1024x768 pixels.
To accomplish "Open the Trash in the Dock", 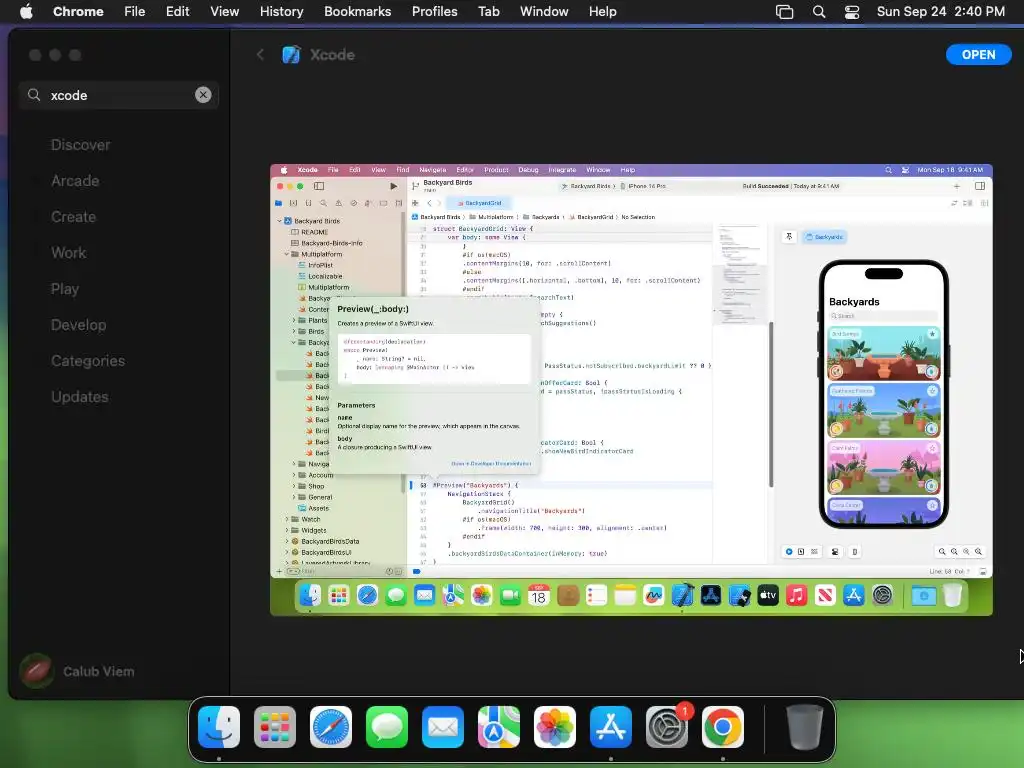I will coord(805,727).
